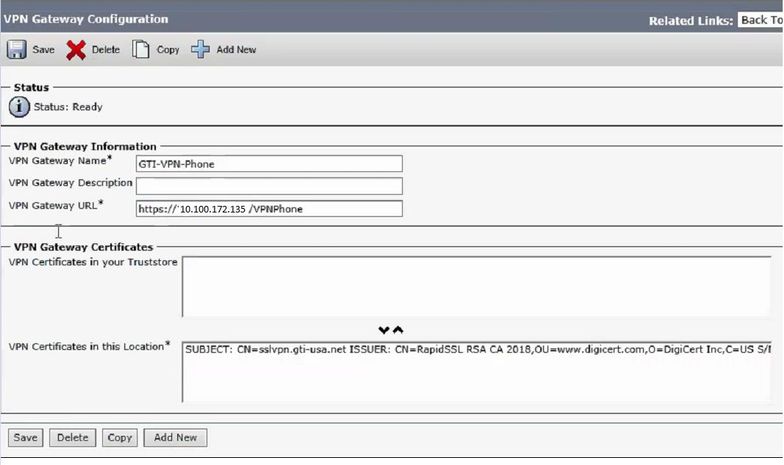The width and height of the screenshot is (784, 465).
Task: Click the Save label in top toolbar
Action: 44,50
